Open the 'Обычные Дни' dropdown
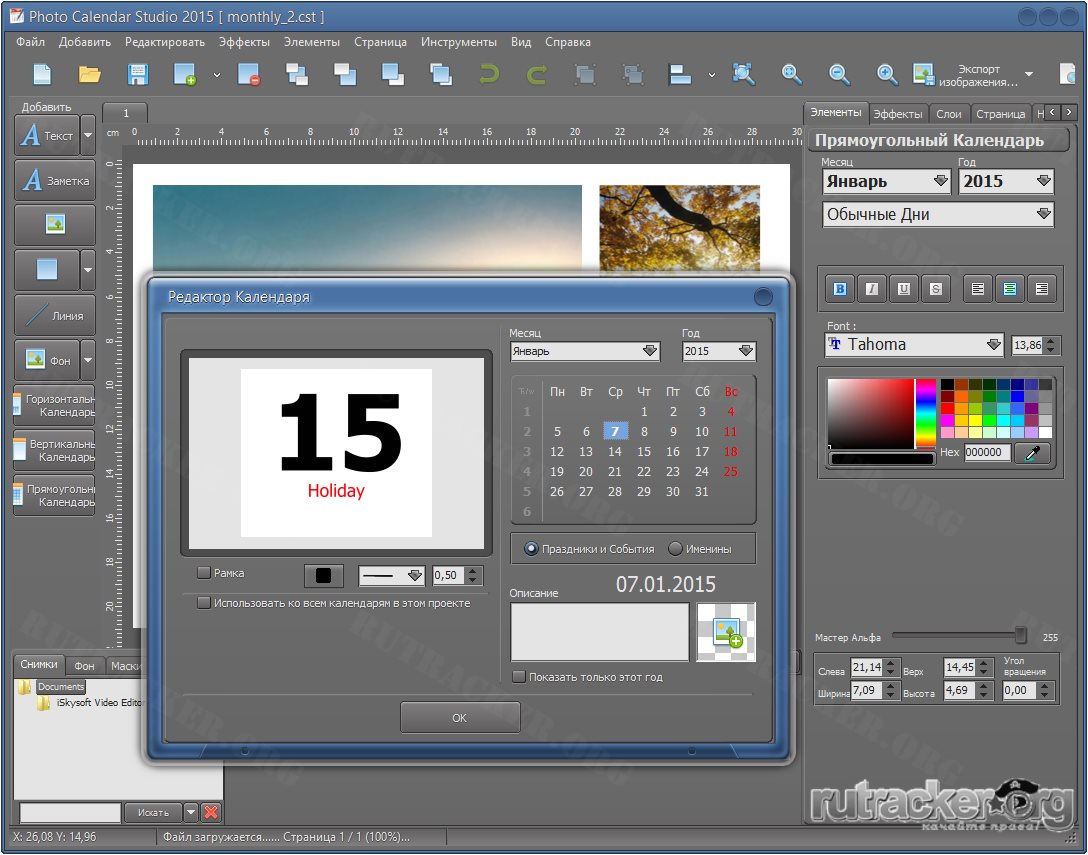 coord(938,214)
